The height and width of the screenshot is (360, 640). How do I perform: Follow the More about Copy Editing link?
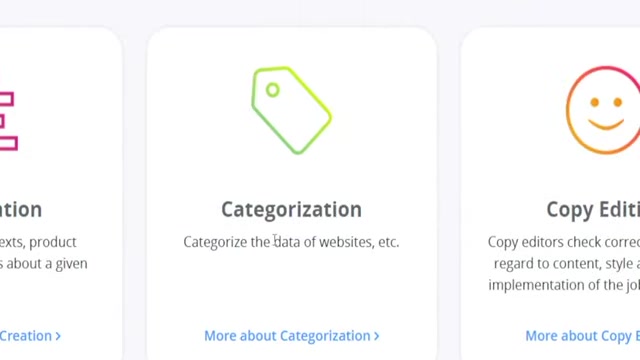point(582,336)
